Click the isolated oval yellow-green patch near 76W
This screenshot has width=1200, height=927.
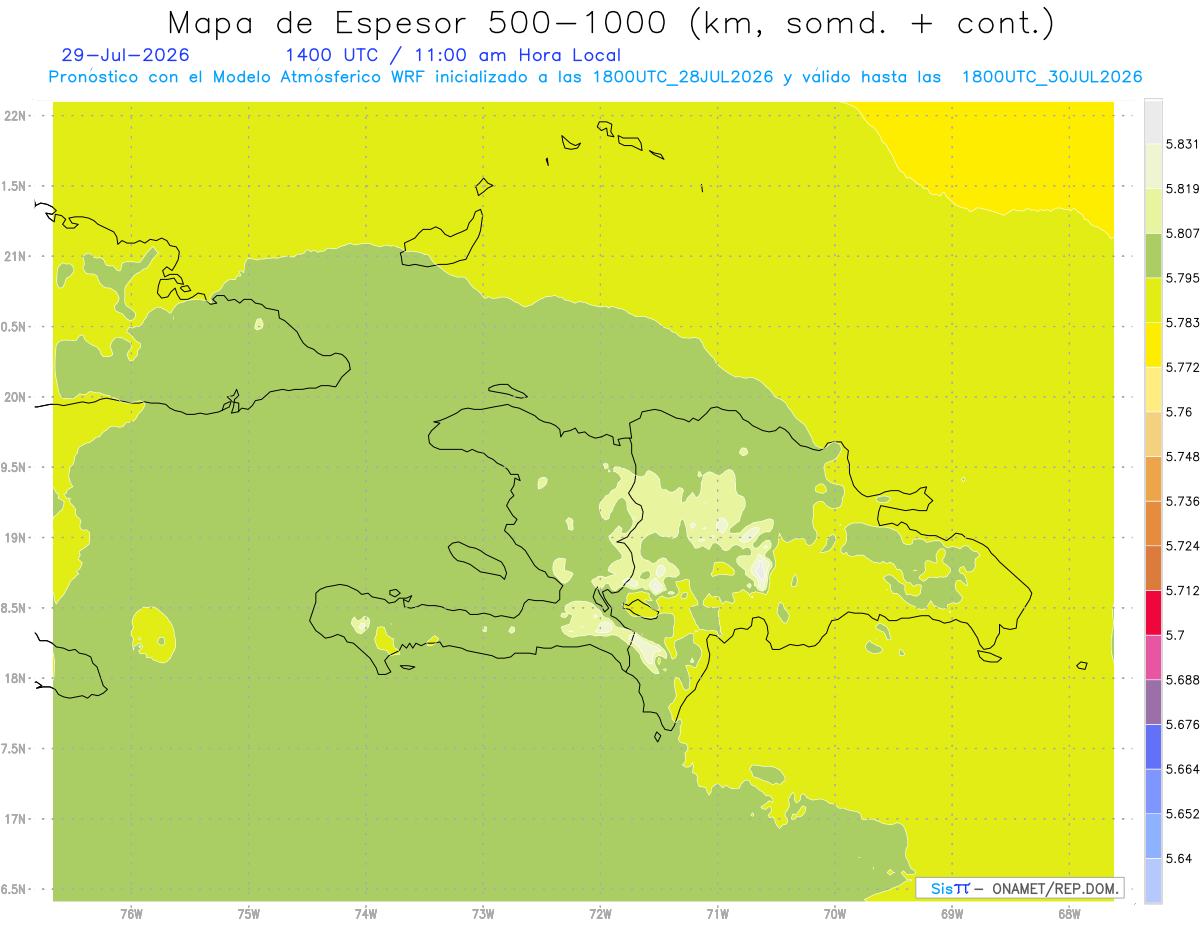[x=154, y=635]
